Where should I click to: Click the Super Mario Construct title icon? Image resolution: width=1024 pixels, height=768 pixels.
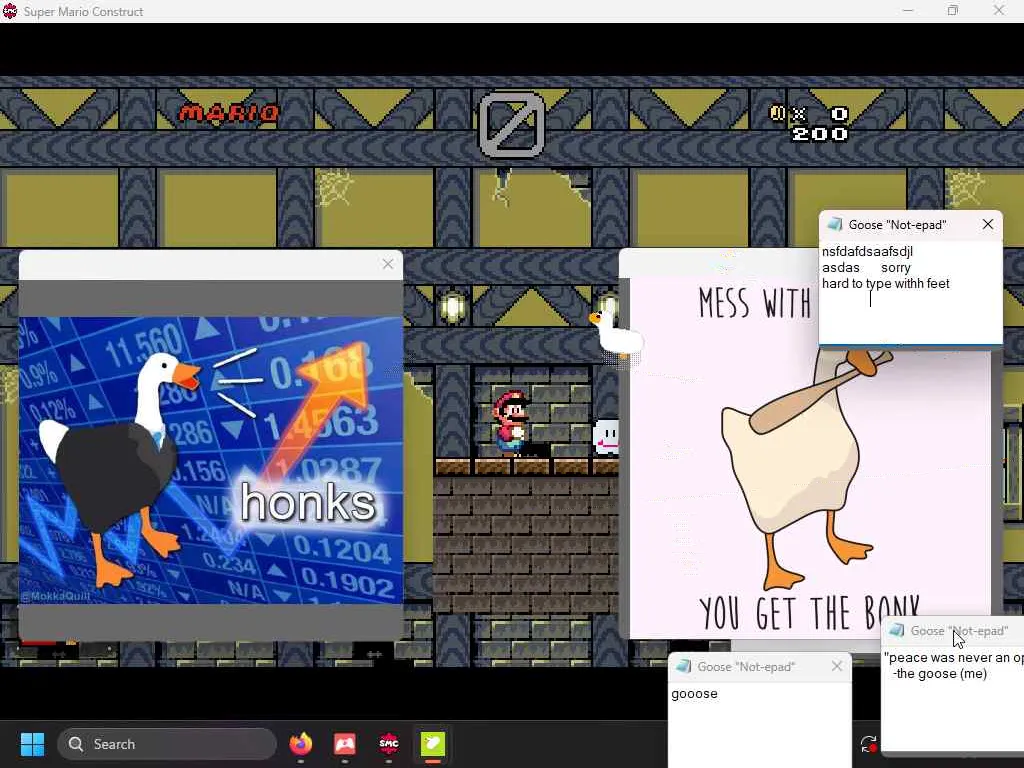[x=10, y=11]
